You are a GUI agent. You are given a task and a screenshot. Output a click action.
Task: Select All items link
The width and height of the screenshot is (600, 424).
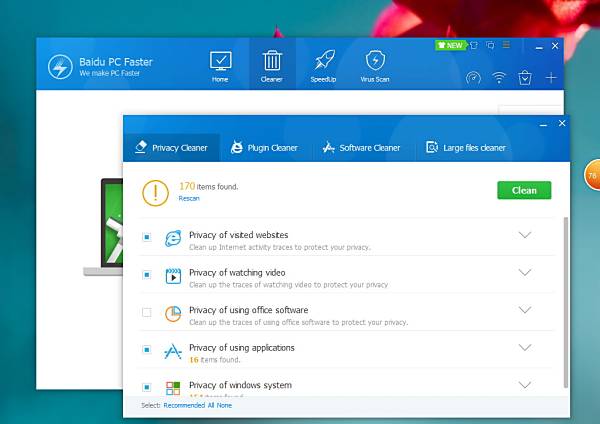click(x=211, y=405)
